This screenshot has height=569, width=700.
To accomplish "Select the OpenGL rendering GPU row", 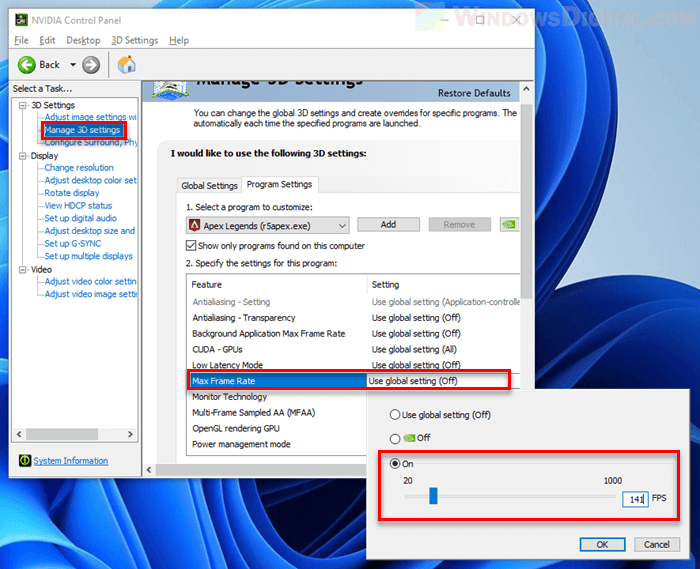I will point(278,428).
